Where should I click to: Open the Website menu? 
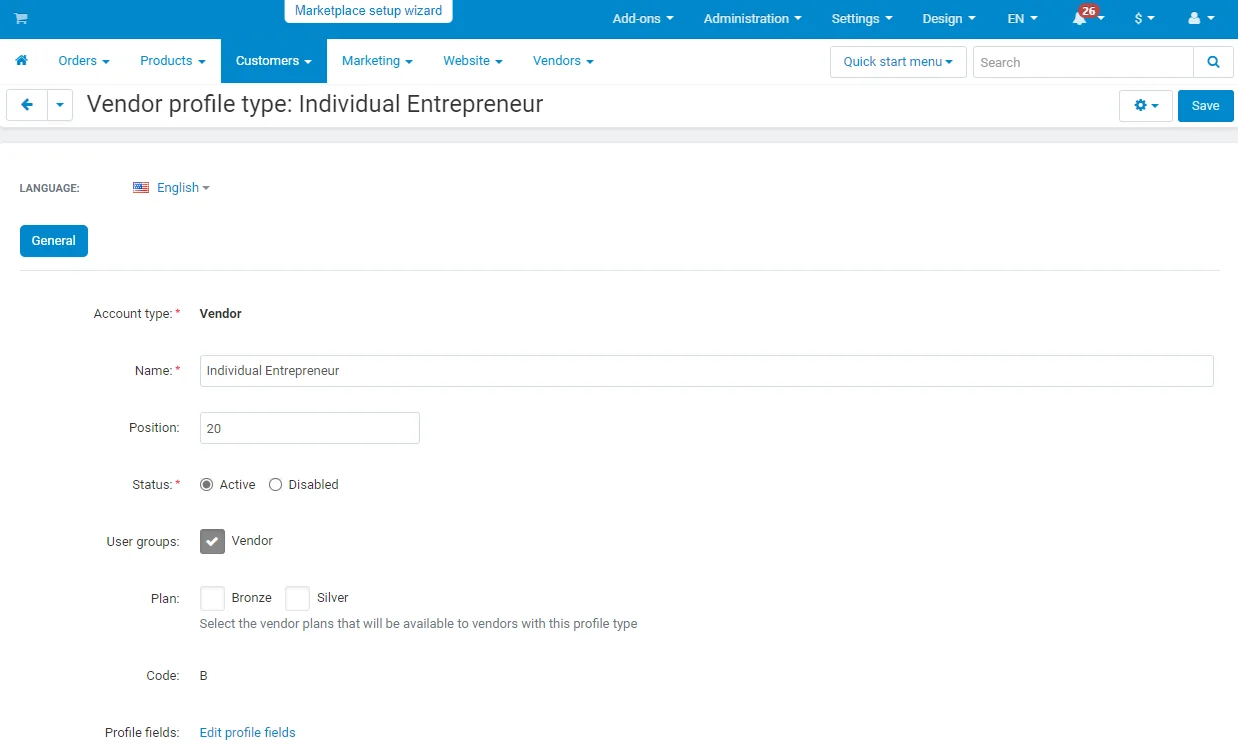pyautogui.click(x=473, y=61)
